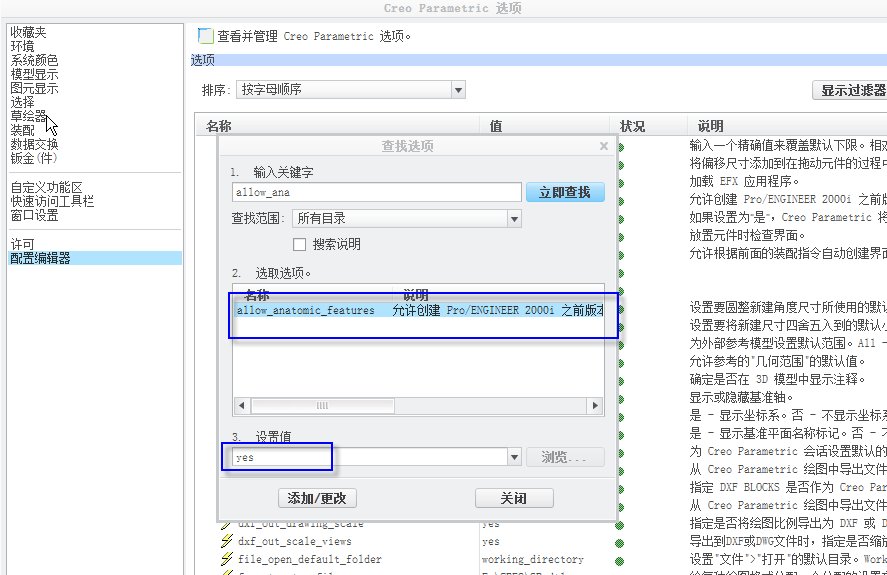Open 图元显示 category
Screen dimensions: 887x575
coord(34,88)
